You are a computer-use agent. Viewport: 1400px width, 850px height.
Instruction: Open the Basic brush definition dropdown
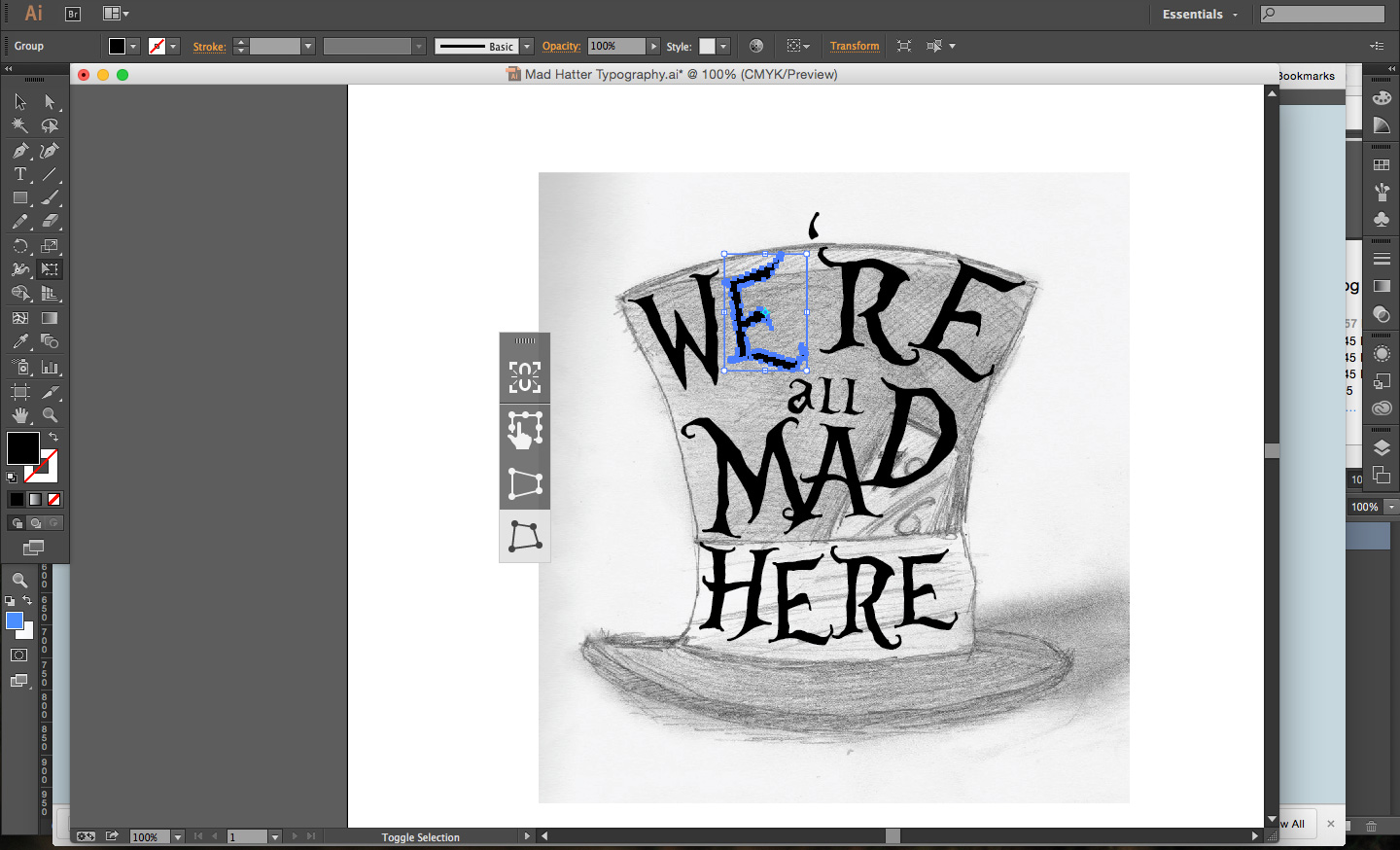527,46
